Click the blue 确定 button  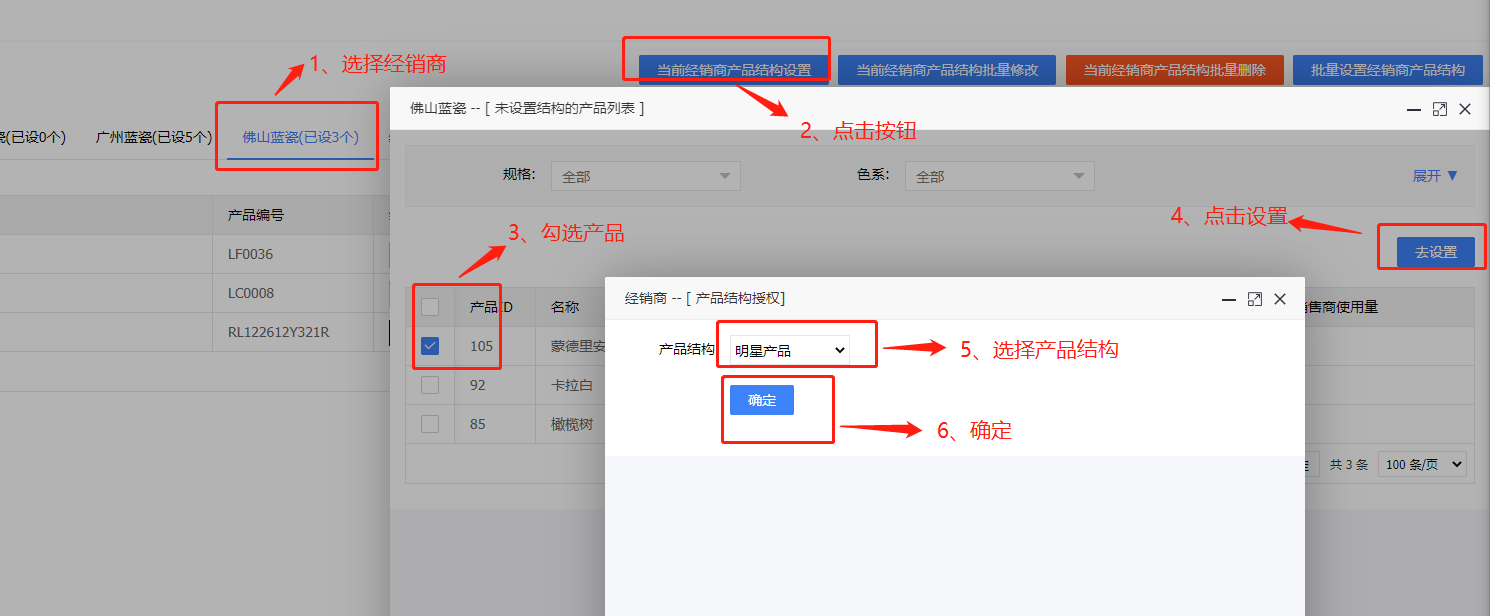[x=762, y=400]
